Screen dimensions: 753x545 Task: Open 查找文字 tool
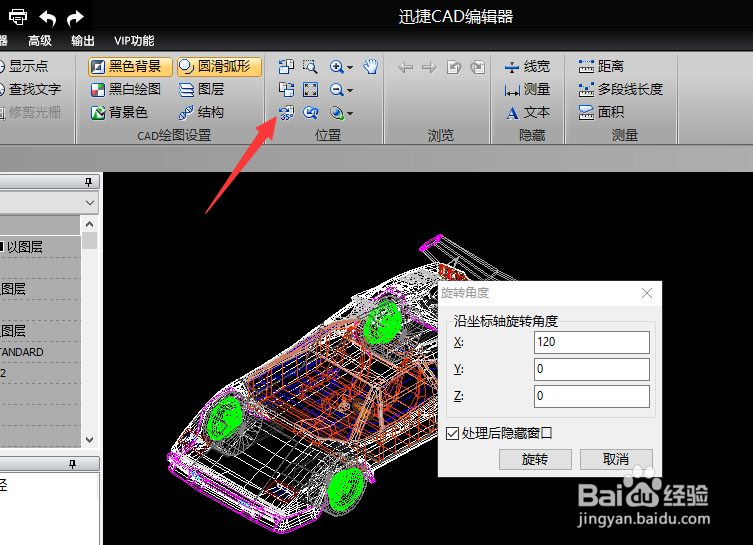pos(30,89)
